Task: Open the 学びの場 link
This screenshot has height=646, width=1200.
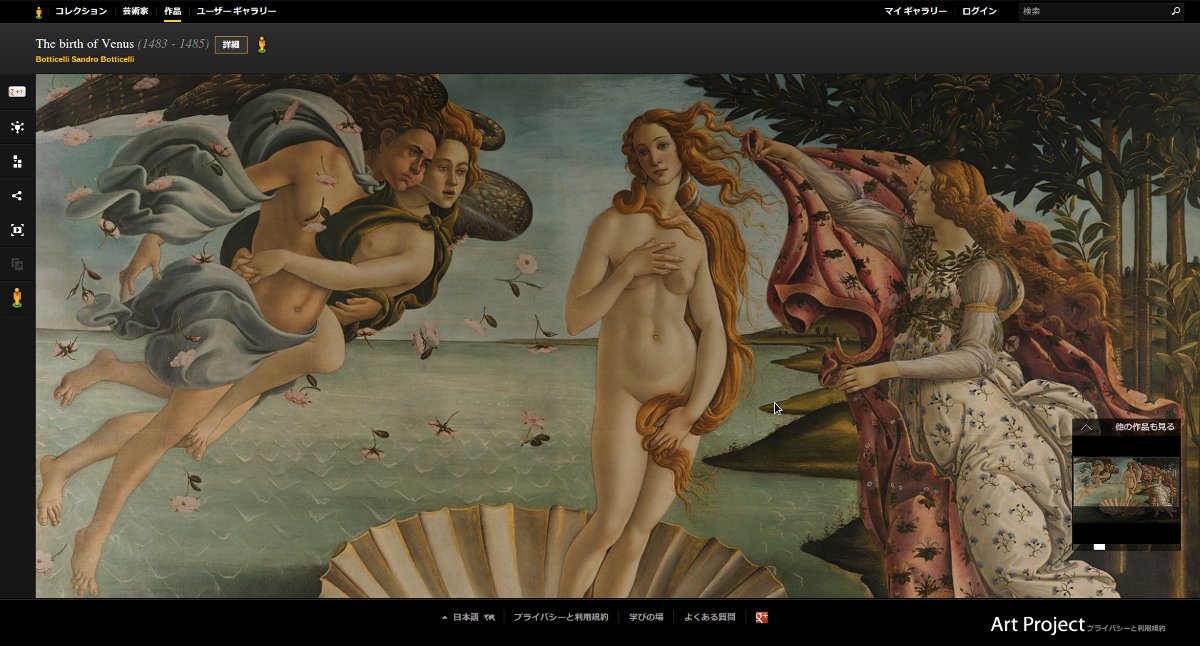Action: (646, 617)
